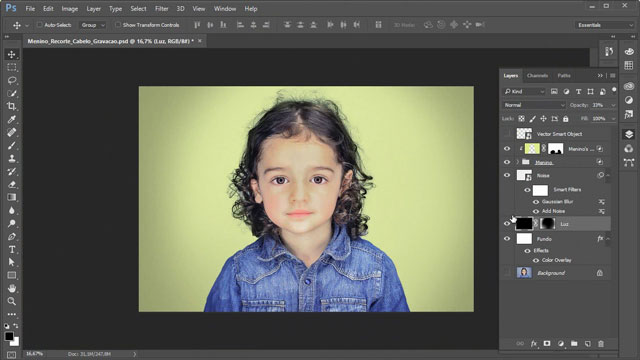The height and width of the screenshot is (360, 640).
Task: Click the zoom percentage field in status bar
Action: 34,354
